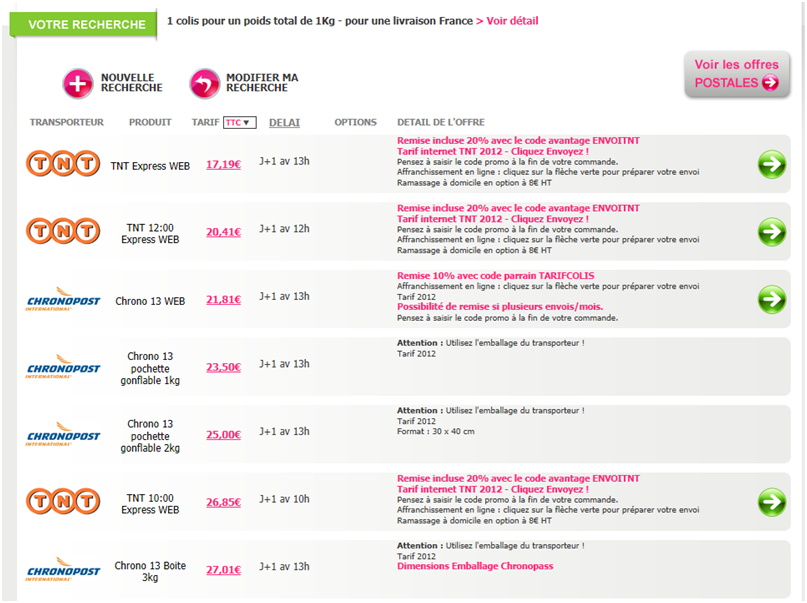Screen dimensions: 807x603
Task: Click the OPTIONS column header
Action: [355, 123]
